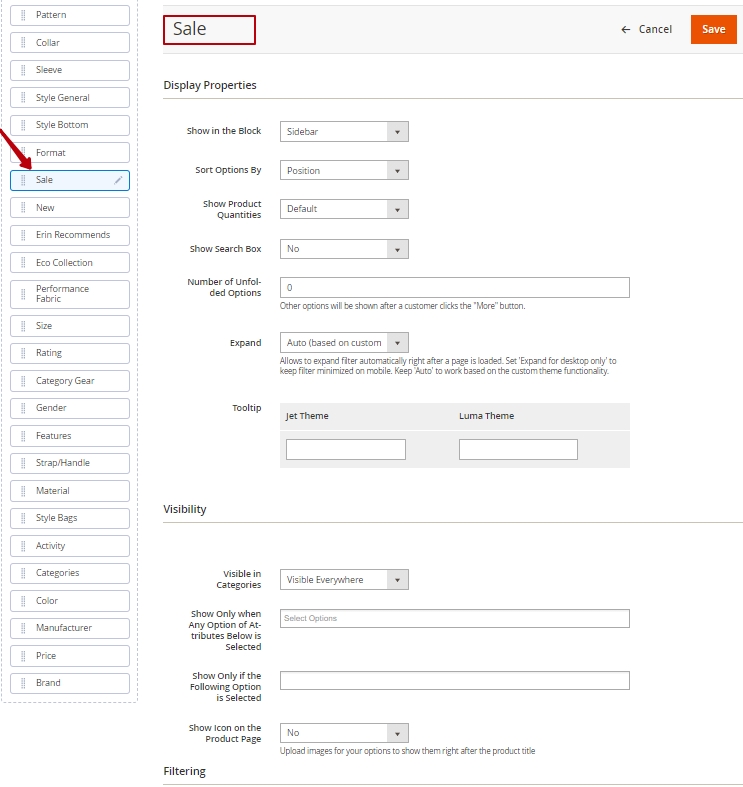Viewport: 743px width, 787px height.
Task: Click the drag handle icon next to Price
Action: [24, 656]
